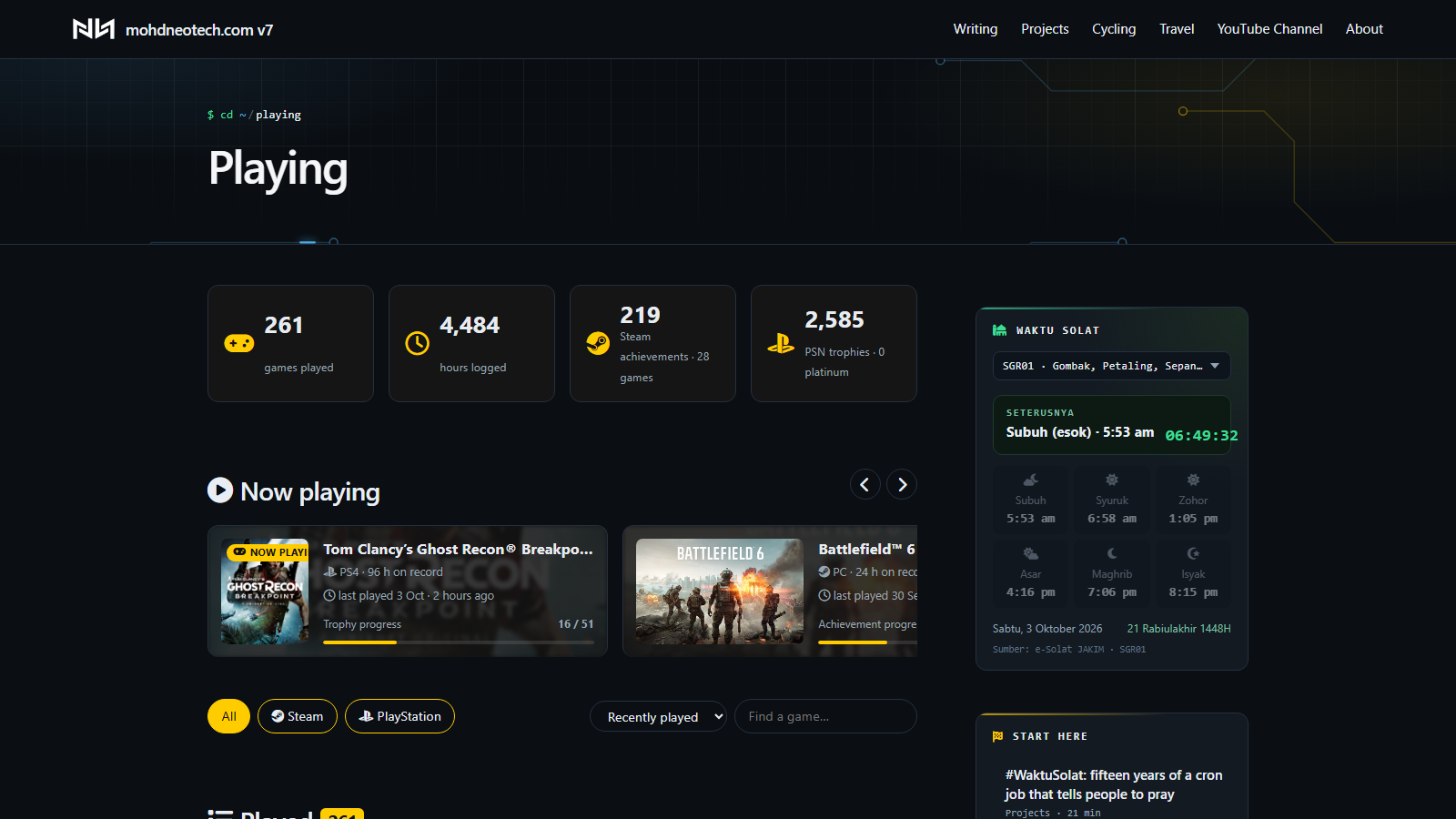The width and height of the screenshot is (1456, 819).
Task: Open the Recently played sort dropdown
Action: click(x=658, y=717)
